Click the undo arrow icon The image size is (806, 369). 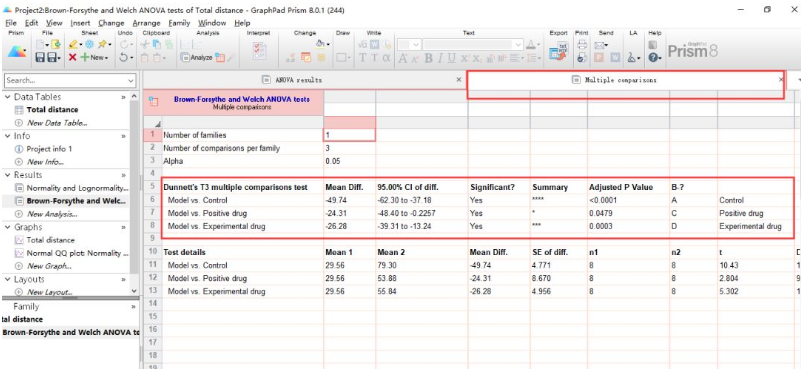(x=123, y=58)
